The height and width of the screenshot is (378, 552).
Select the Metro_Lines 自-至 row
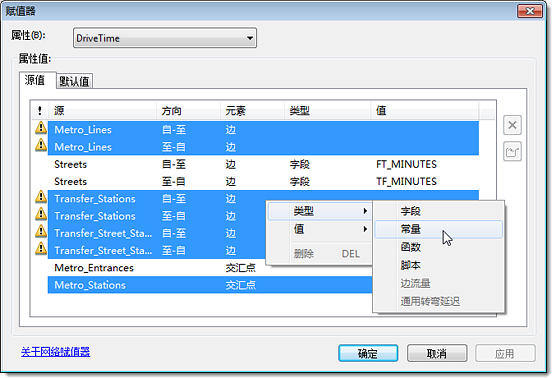point(263,130)
